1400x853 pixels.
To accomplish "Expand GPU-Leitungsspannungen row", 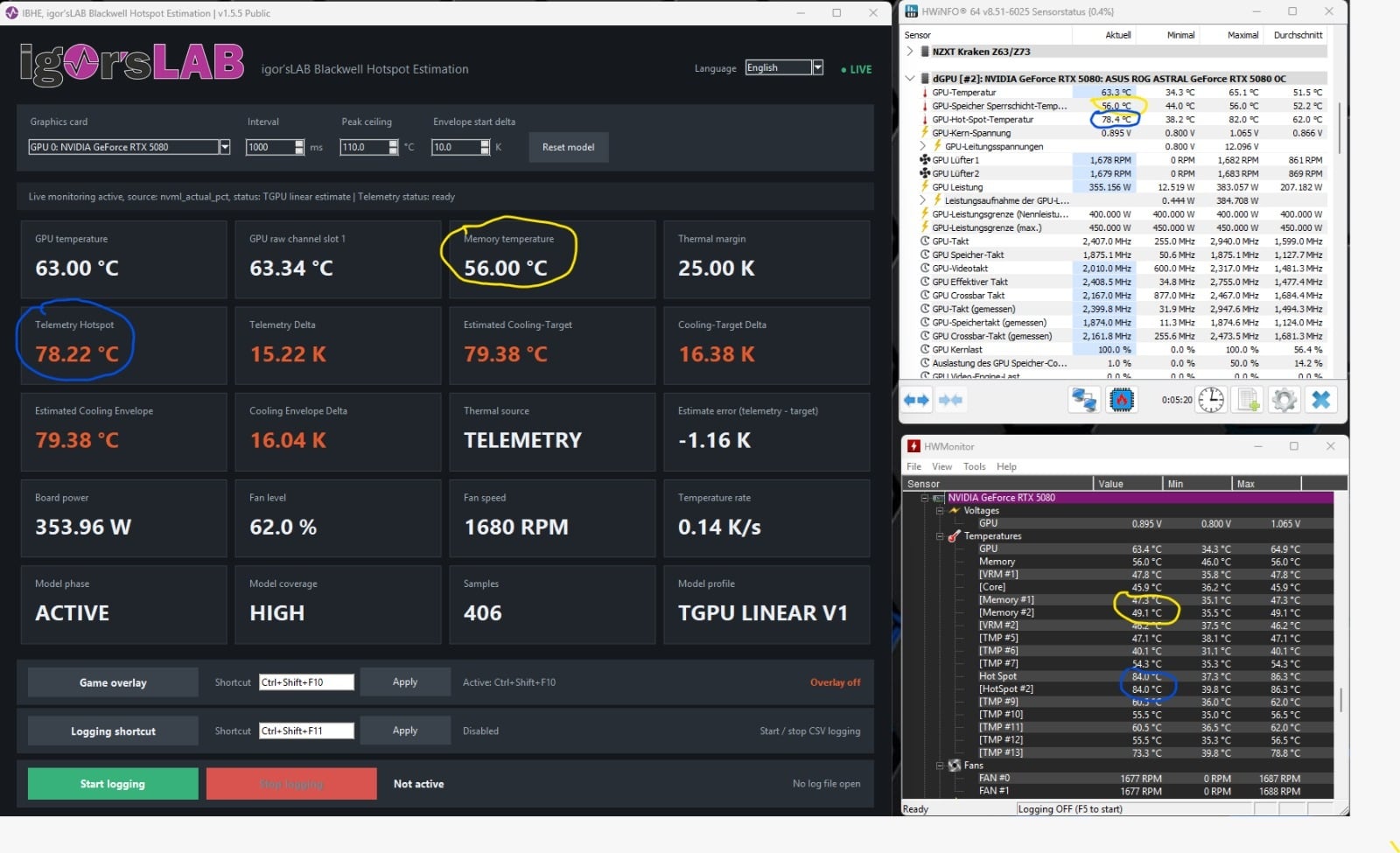I will click(923, 147).
